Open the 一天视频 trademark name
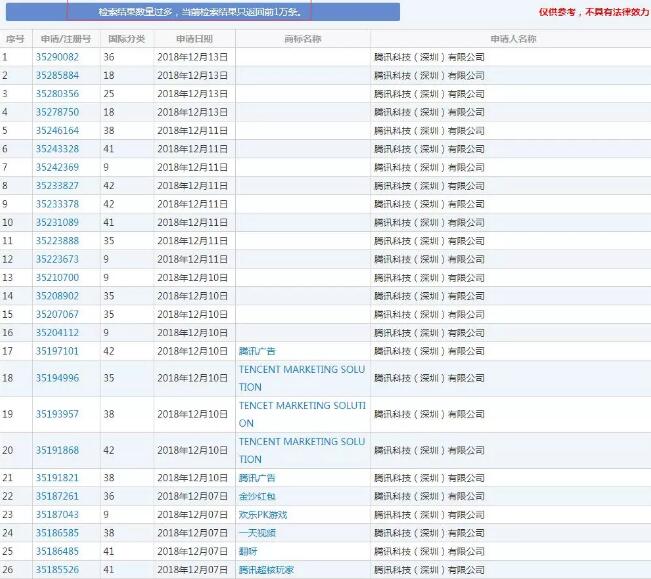This screenshot has width=651, height=579. (x=257, y=533)
